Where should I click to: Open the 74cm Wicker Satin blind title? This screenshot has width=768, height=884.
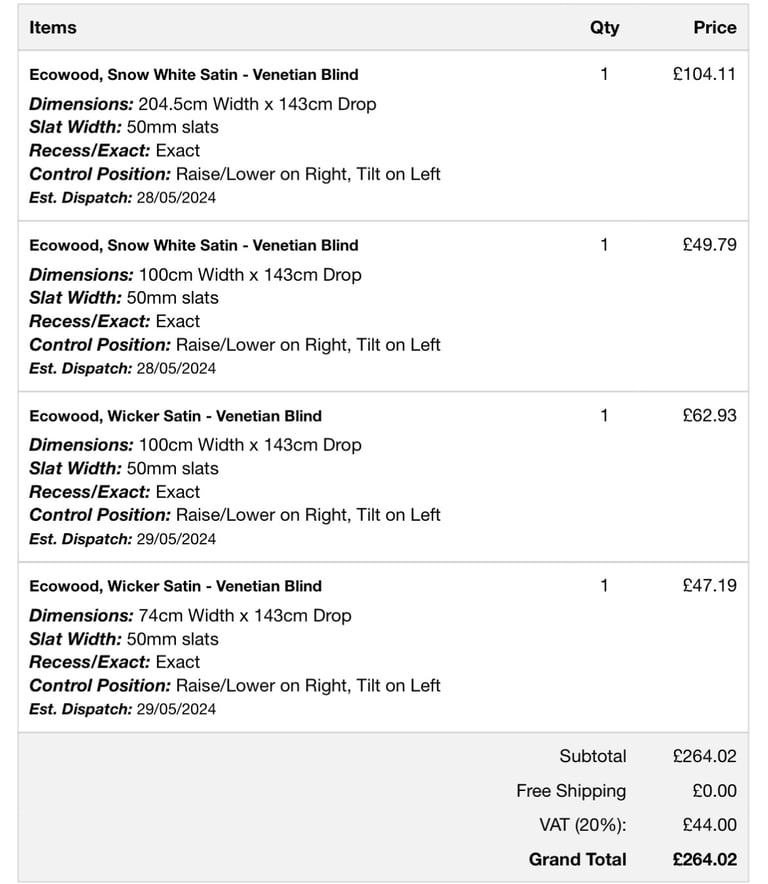tap(175, 586)
